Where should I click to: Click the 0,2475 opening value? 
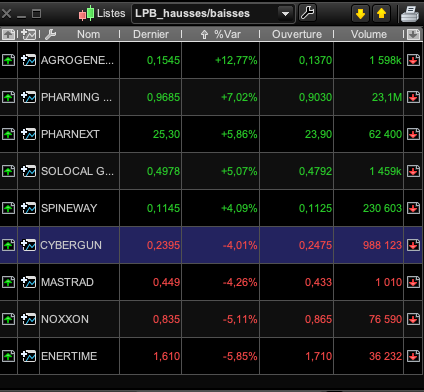[x=315, y=245]
